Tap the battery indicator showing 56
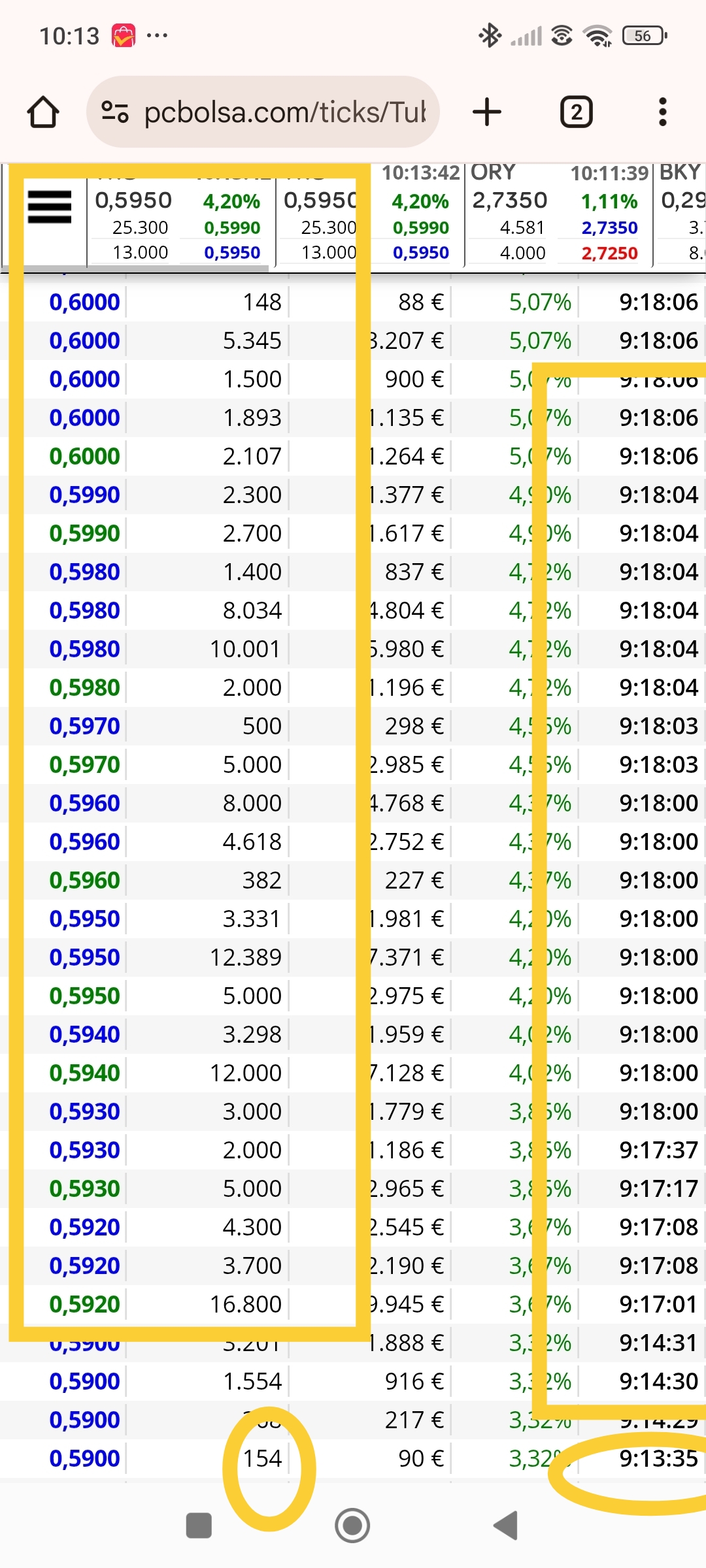This screenshot has width=706, height=1568. (x=645, y=35)
